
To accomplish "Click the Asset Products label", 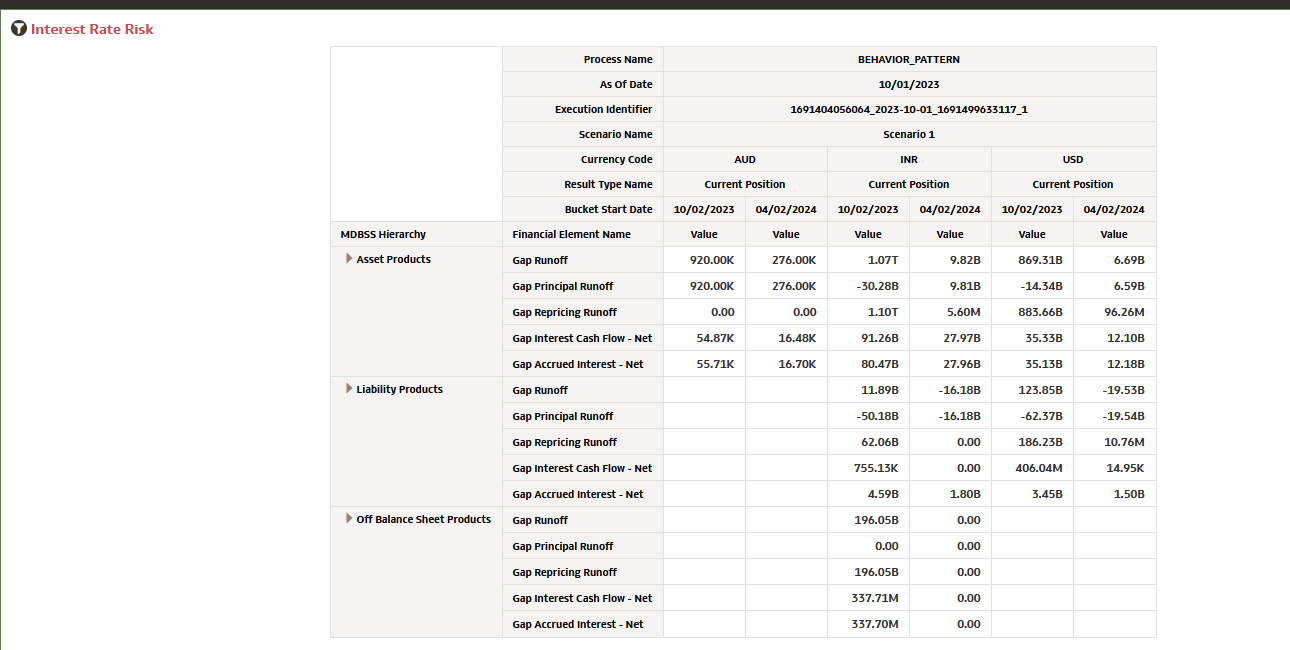I will click(394, 259).
